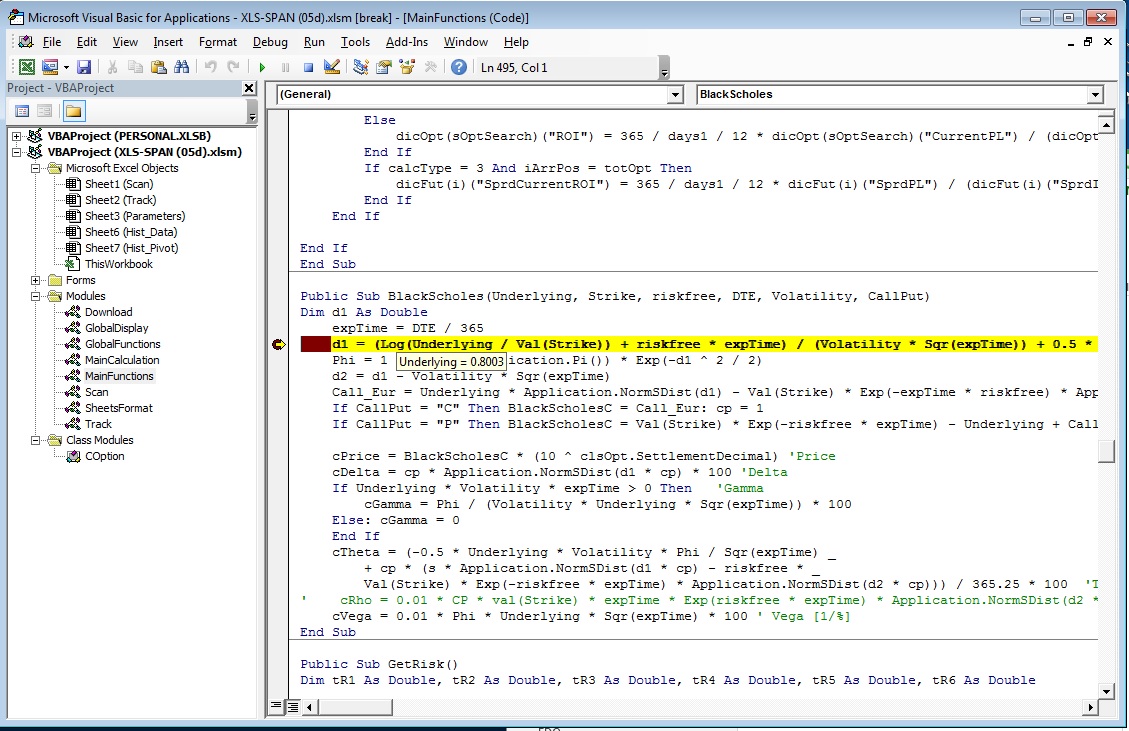This screenshot has width=1129, height=731.
Task: Open the (General) object dropdown
Action: click(675, 94)
